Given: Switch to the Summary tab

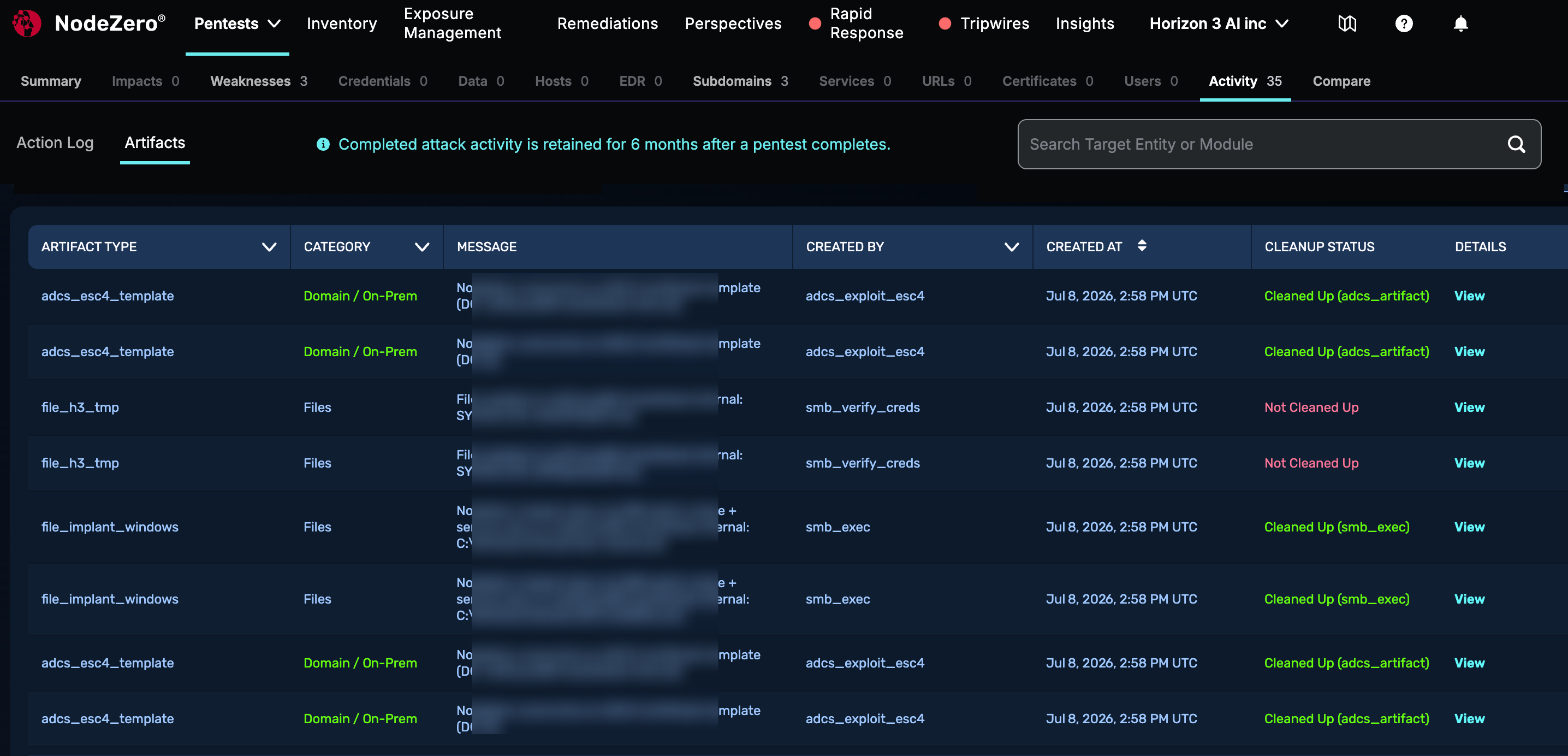Looking at the screenshot, I should (x=51, y=81).
